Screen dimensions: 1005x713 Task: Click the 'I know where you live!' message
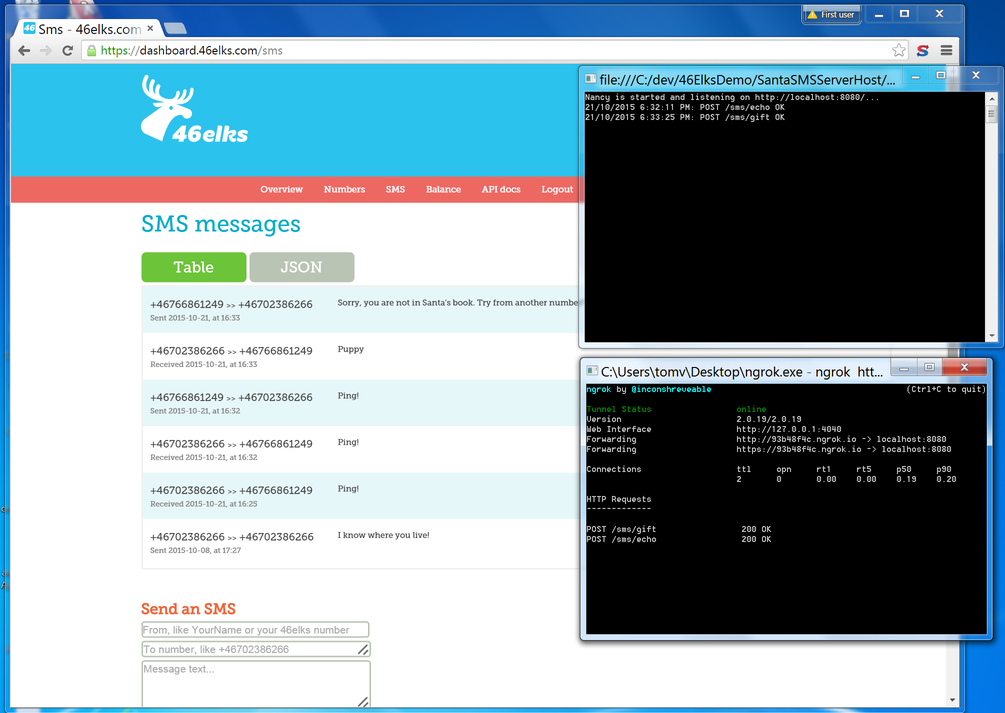(383, 535)
